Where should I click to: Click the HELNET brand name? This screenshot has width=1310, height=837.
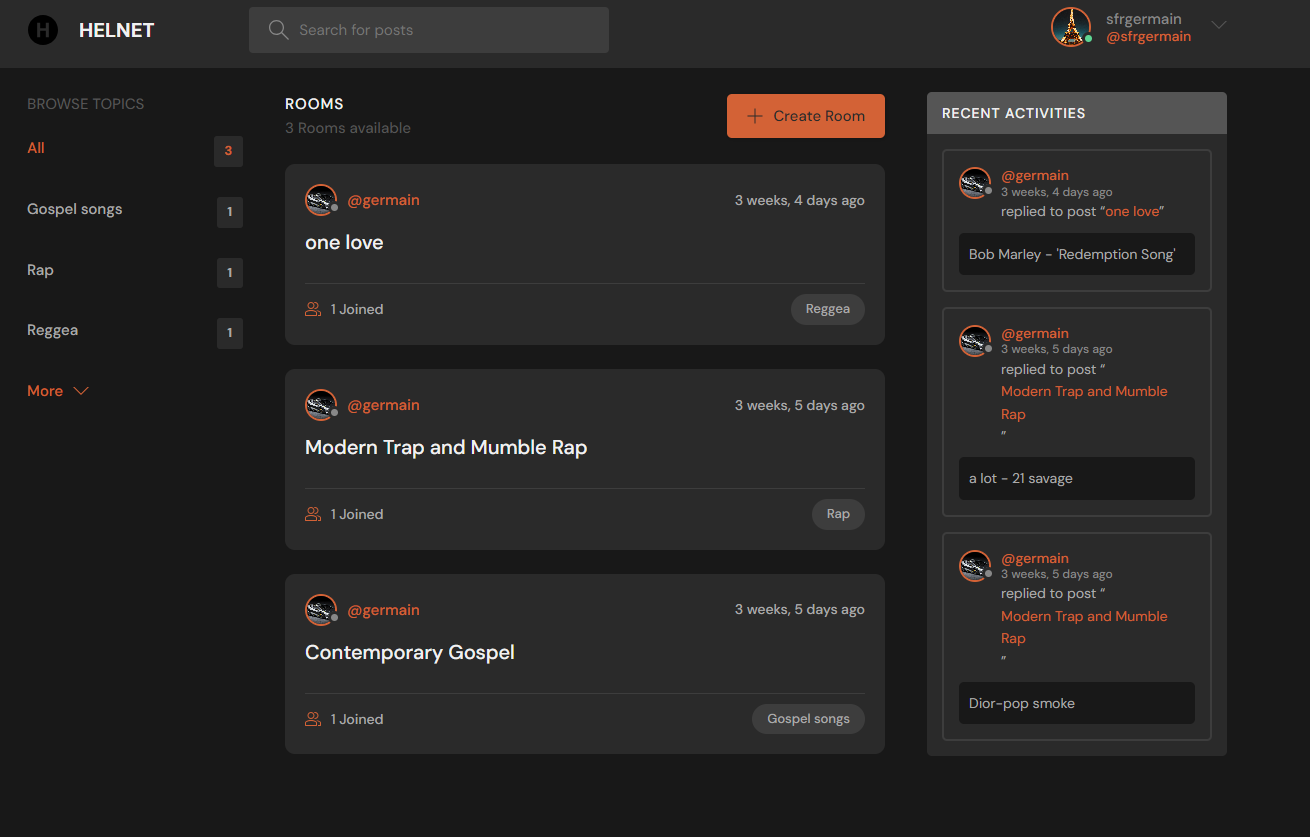[x=116, y=30]
